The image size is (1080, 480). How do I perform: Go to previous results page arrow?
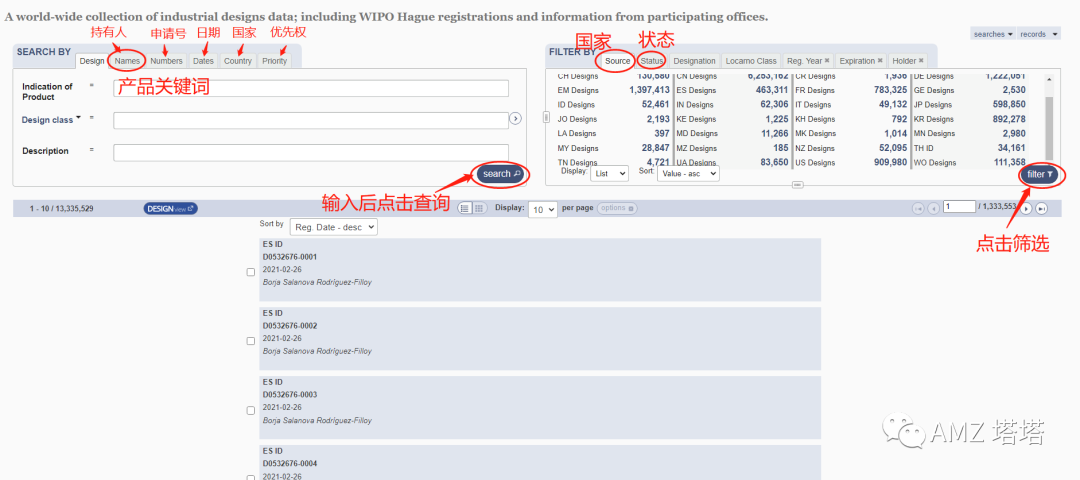(933, 208)
